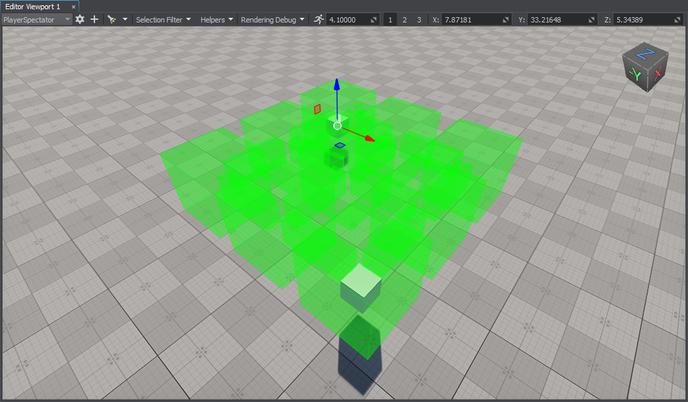This screenshot has width=688, height=402.
Task: Click the spinner handle of the Z field
Action: click(677, 20)
